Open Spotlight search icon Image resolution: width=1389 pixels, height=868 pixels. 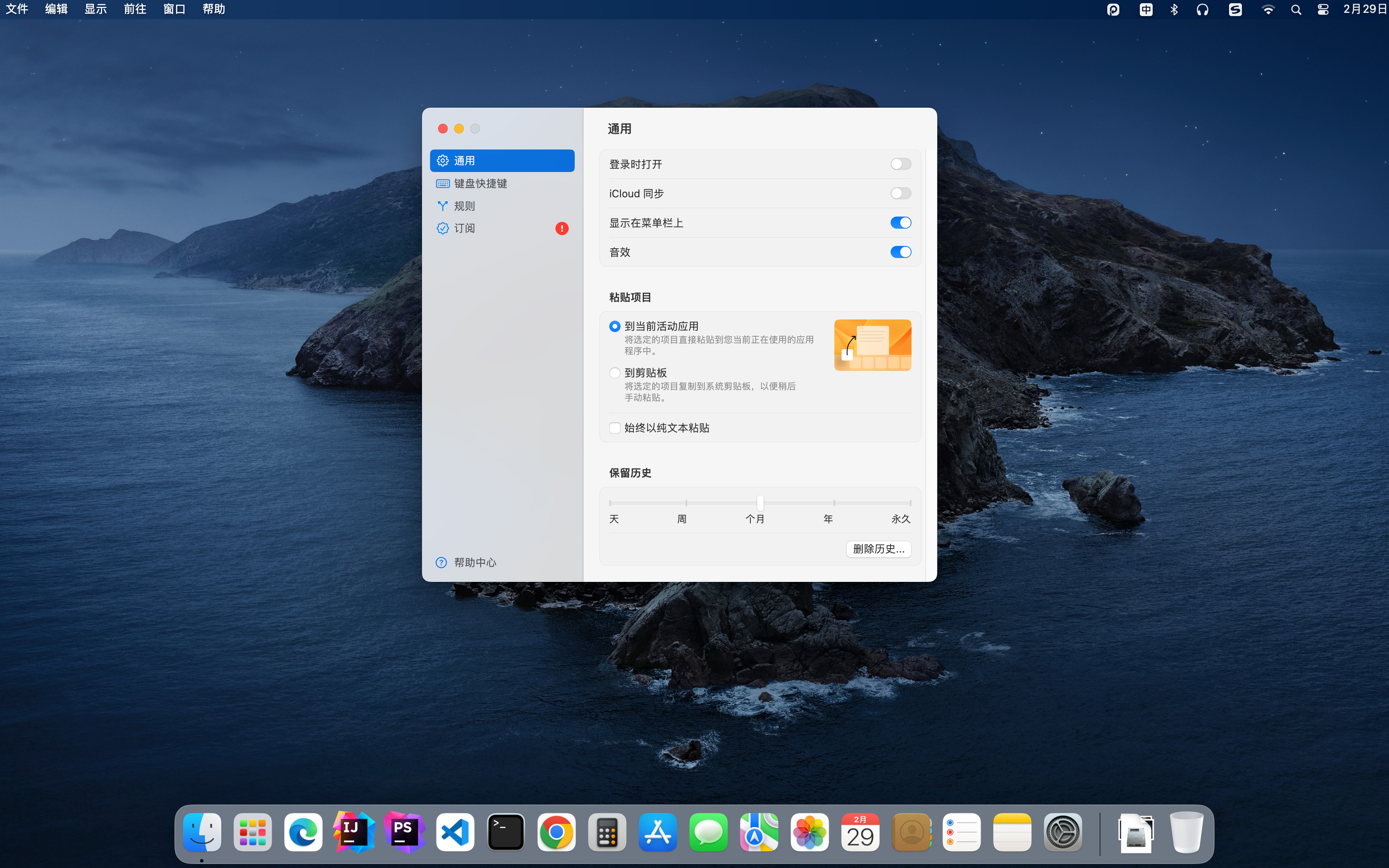coord(1296,10)
